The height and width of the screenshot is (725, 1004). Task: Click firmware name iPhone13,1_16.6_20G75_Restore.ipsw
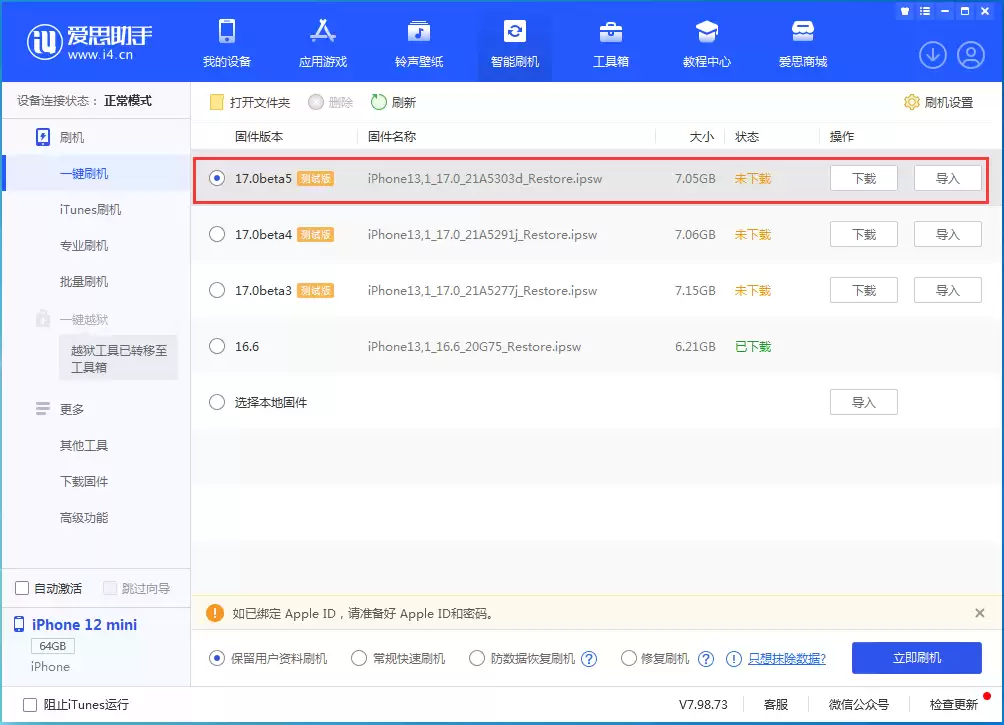(x=474, y=346)
